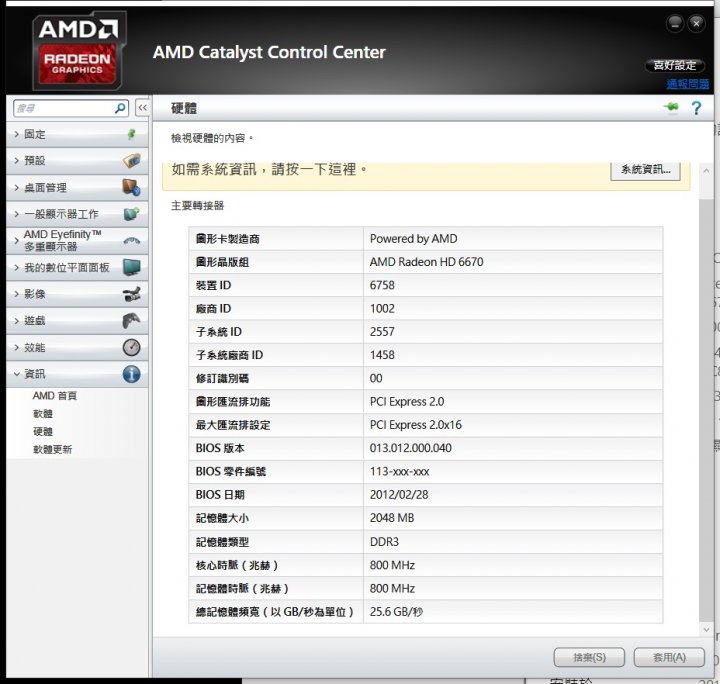720x684 pixels.
Task: Click the 裝置 ID value 6758
Action: pyautogui.click(x=382, y=285)
